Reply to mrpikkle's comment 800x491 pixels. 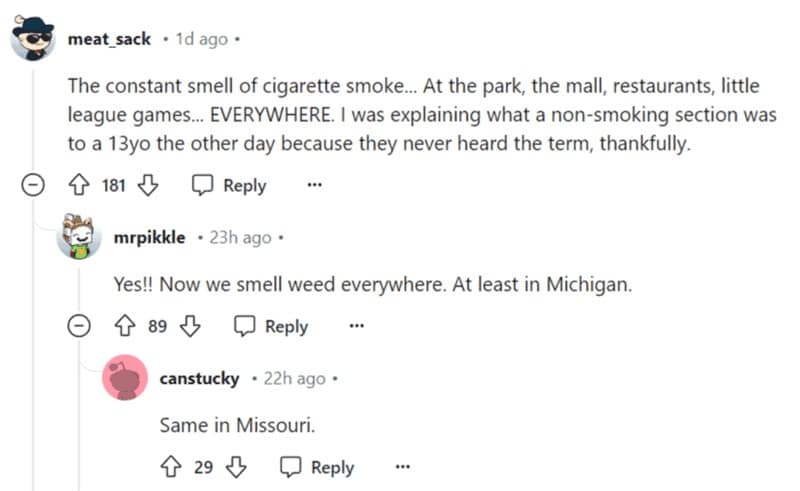(271, 326)
